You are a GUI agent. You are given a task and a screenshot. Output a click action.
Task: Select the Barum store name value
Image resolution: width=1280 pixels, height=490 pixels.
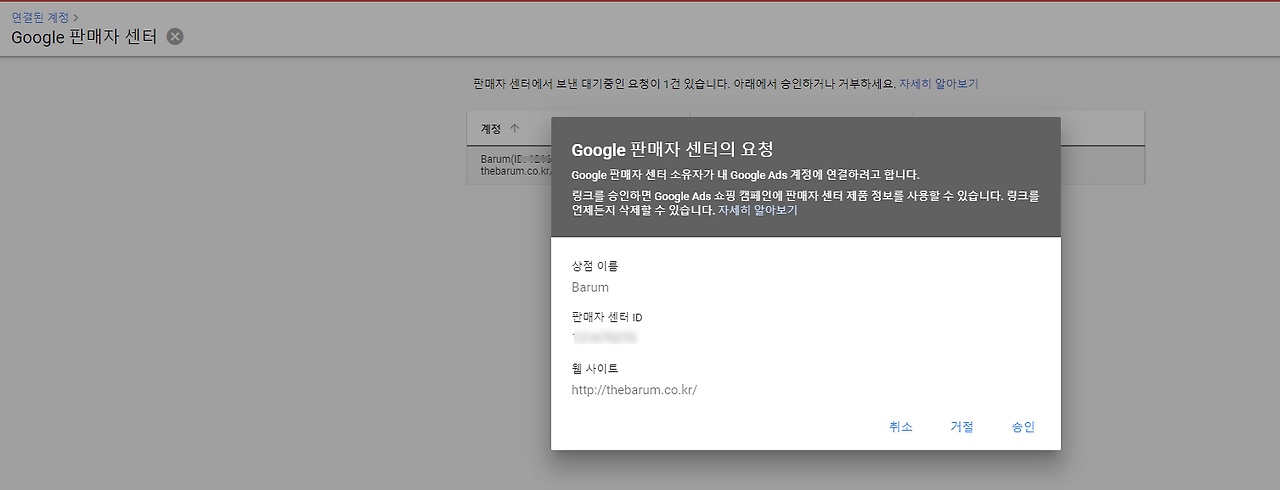click(590, 288)
